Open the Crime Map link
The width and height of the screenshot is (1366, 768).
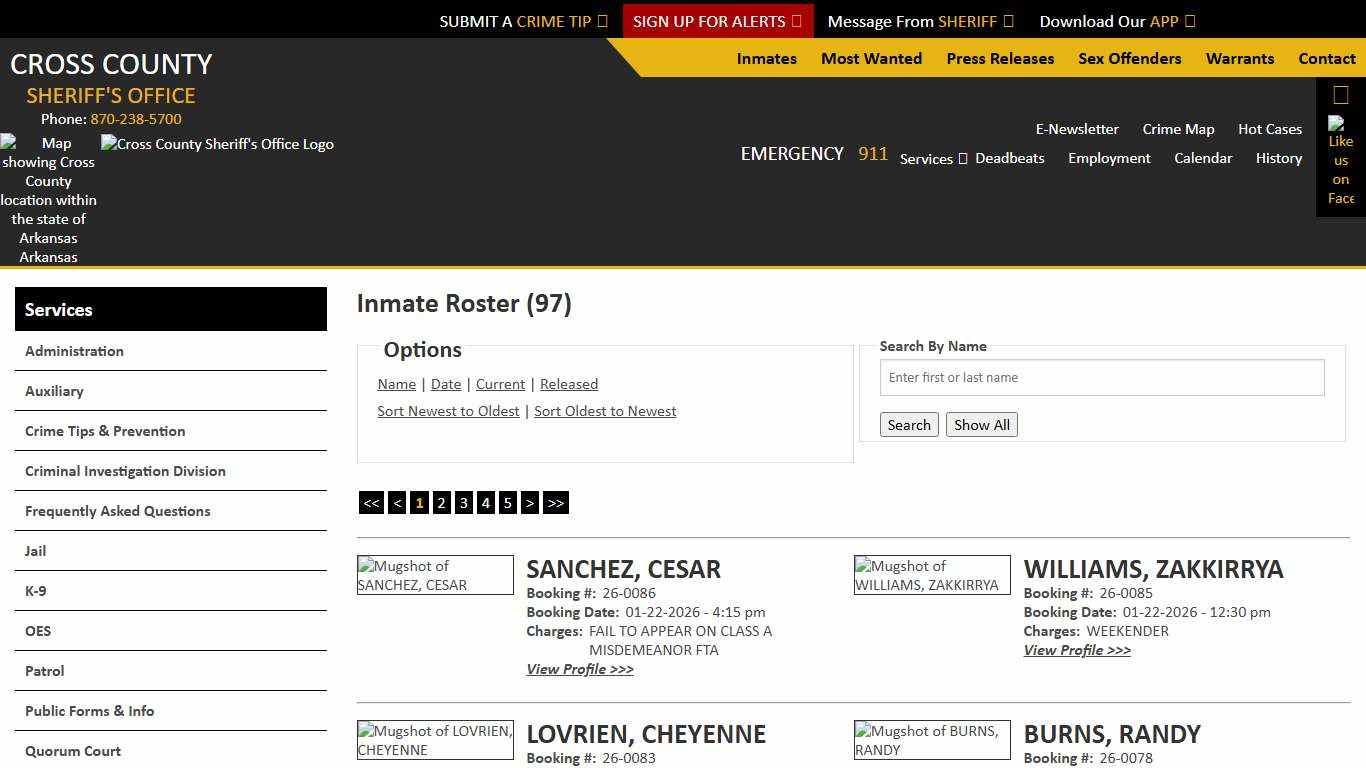tap(1178, 129)
